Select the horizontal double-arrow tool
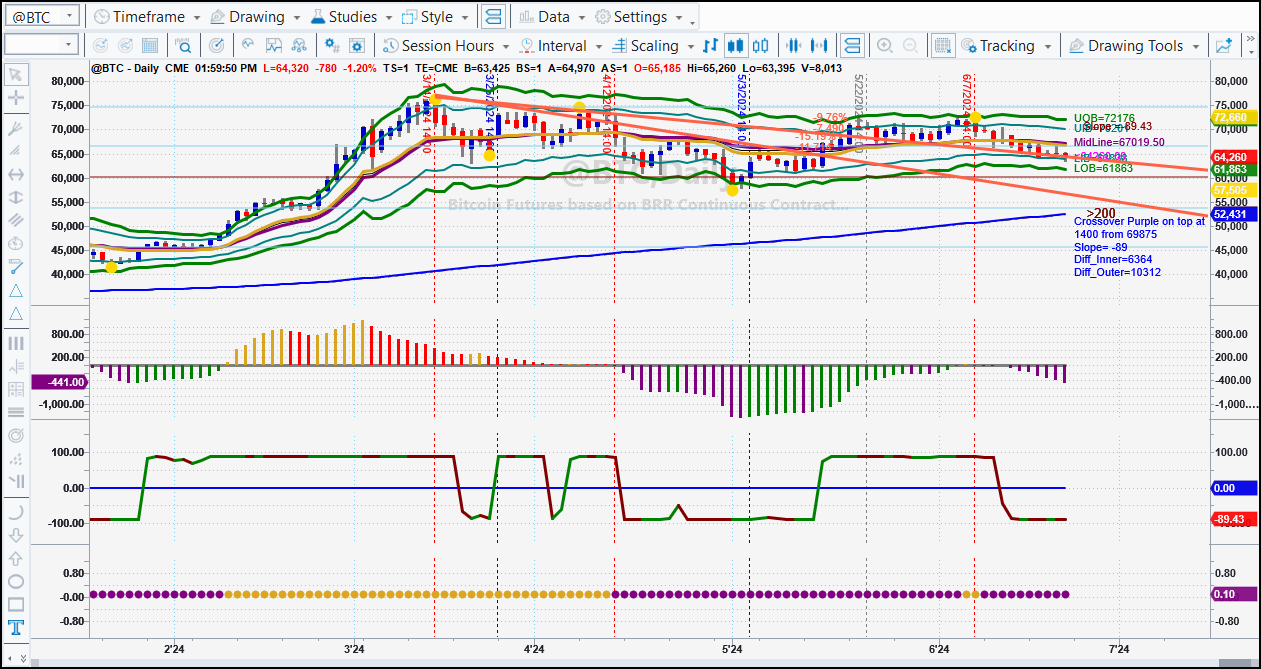The height and width of the screenshot is (669, 1261). pyautogui.click(x=15, y=174)
